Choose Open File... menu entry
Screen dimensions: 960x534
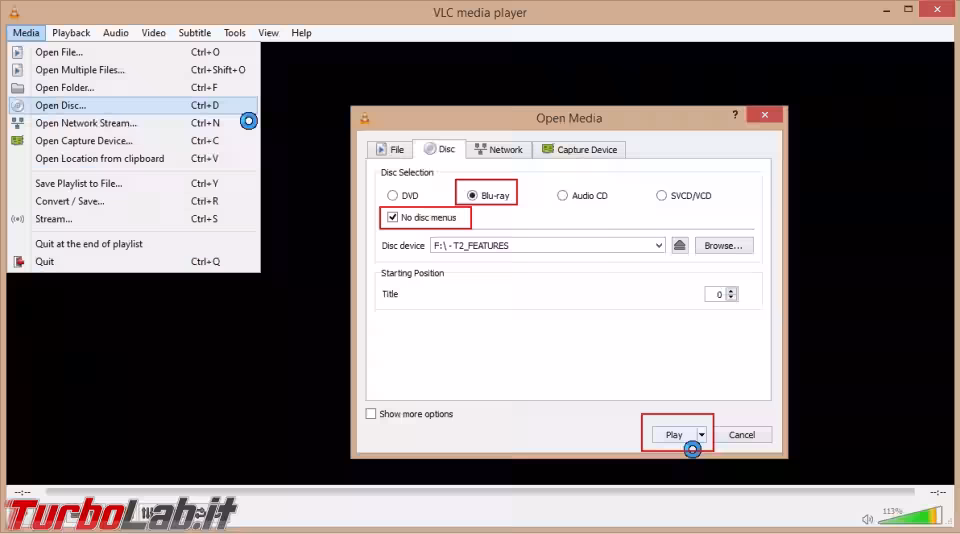pyautogui.click(x=132, y=53)
